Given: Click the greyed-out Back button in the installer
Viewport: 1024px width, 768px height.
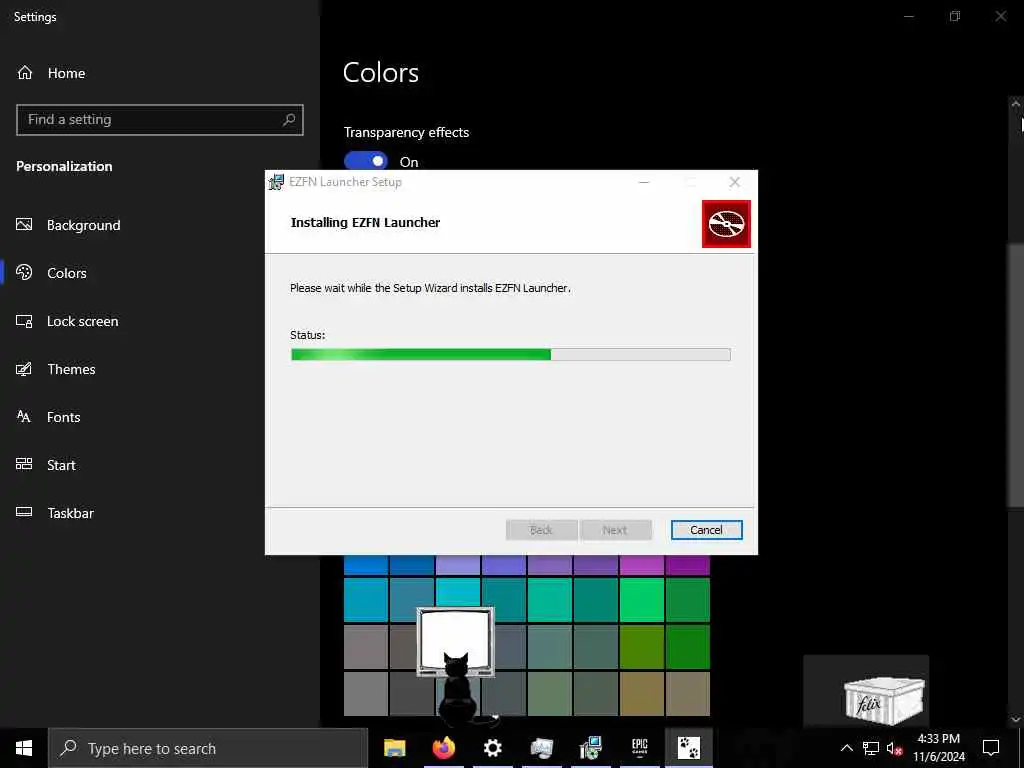Looking at the screenshot, I should (541, 530).
